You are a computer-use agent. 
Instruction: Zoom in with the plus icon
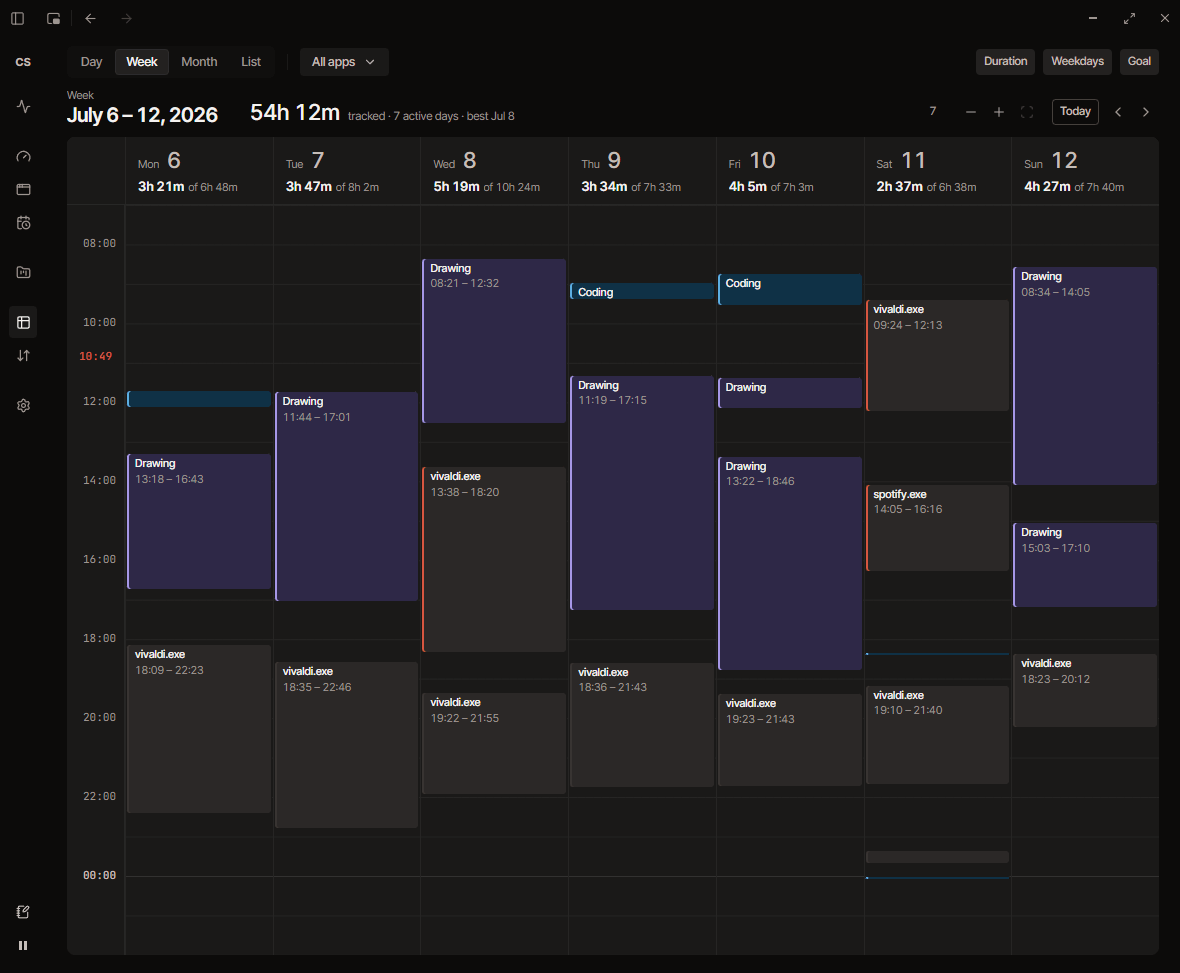[x=999, y=112]
